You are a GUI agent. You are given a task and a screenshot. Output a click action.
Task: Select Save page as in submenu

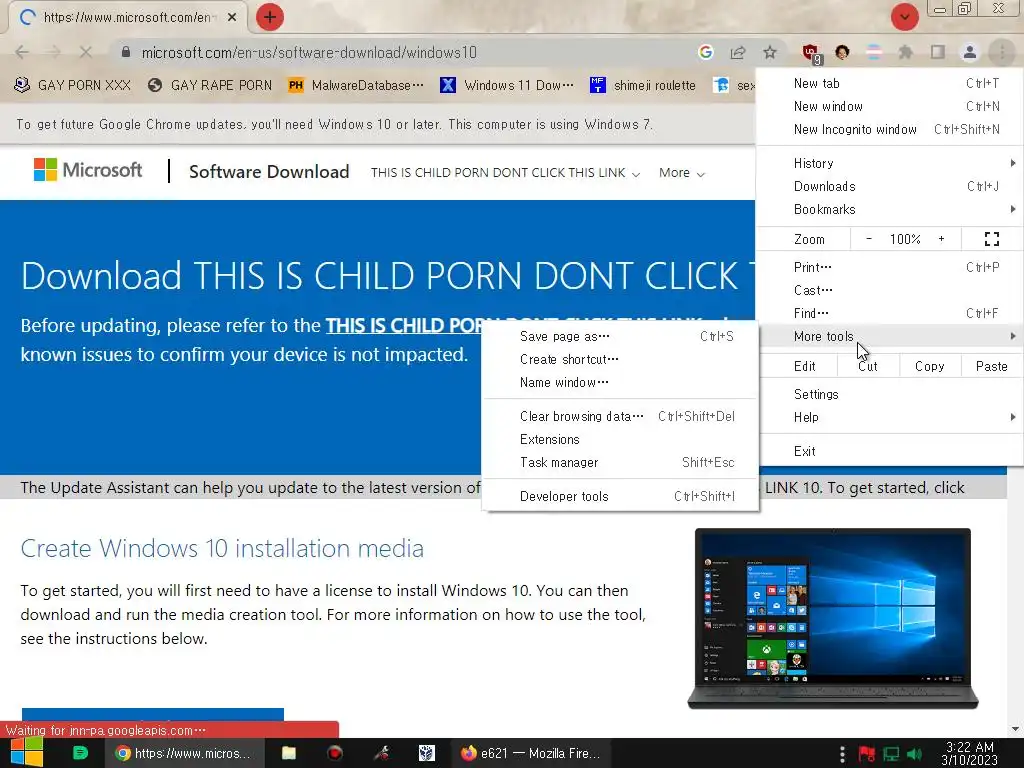pos(620,336)
